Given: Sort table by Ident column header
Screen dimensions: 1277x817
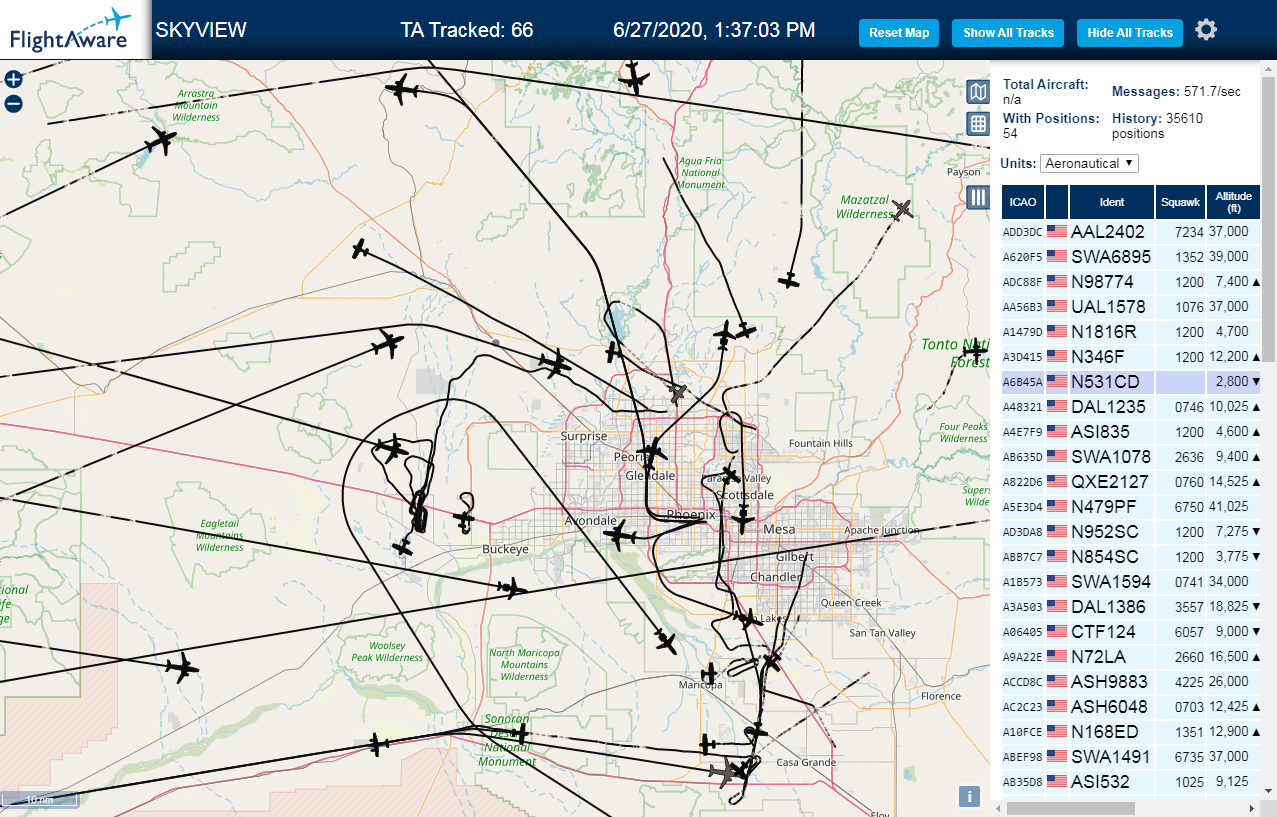Looking at the screenshot, I should pyautogui.click(x=1112, y=202).
